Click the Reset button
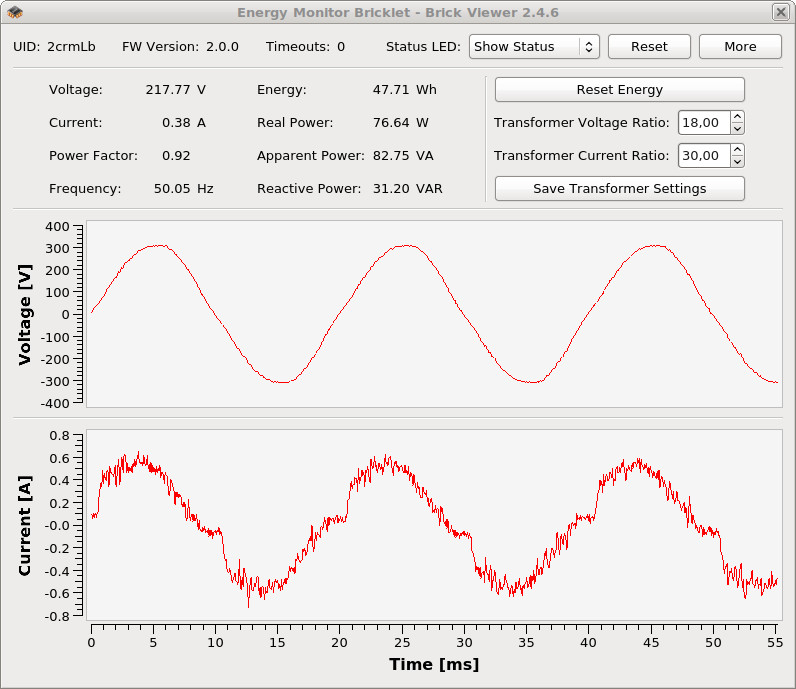The image size is (796, 689). (x=649, y=47)
